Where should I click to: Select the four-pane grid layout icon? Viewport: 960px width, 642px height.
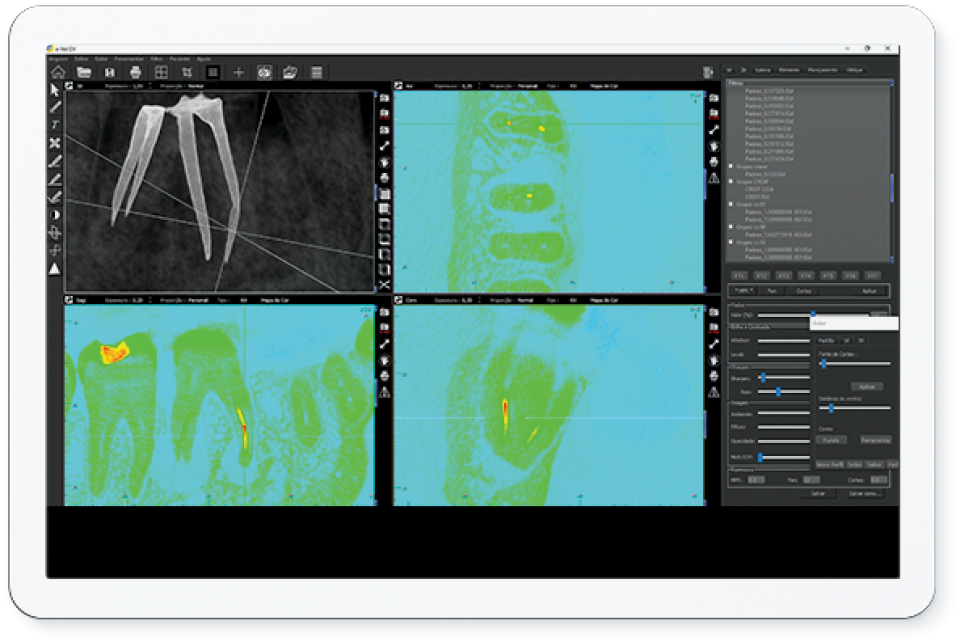click(x=161, y=72)
